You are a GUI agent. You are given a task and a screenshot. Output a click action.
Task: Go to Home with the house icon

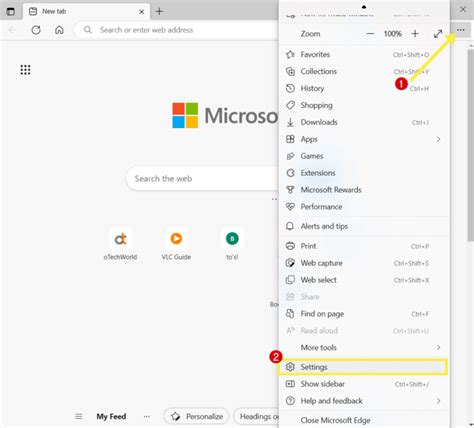59,30
